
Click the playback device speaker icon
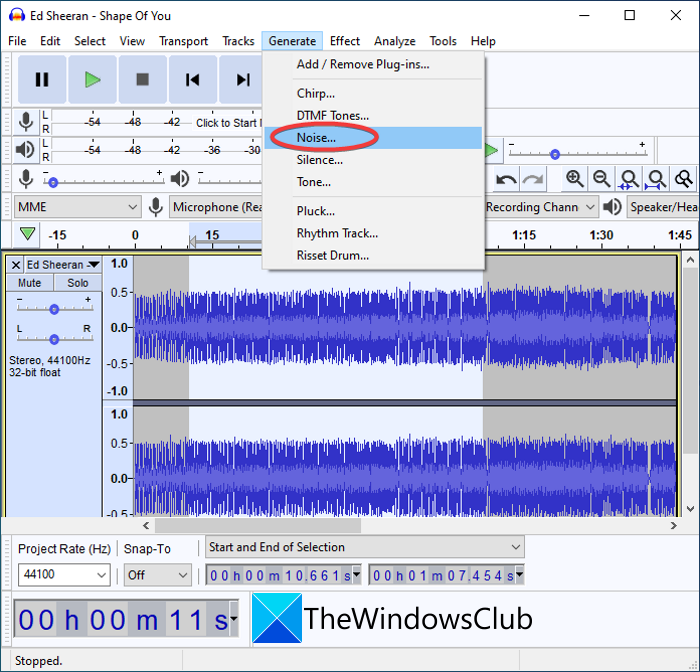[612, 207]
